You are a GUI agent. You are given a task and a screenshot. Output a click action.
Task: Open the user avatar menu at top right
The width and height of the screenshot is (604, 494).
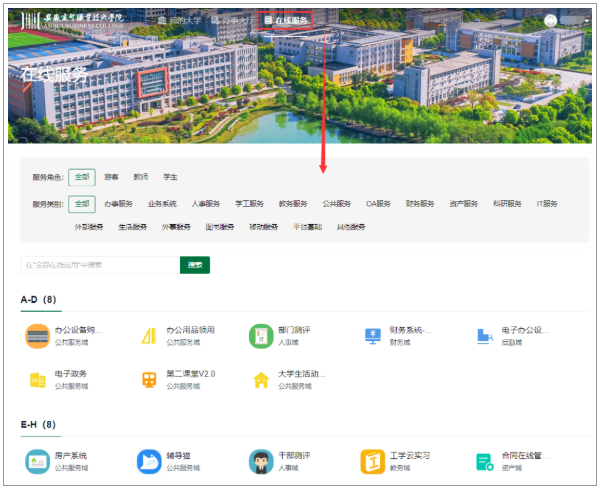point(551,20)
